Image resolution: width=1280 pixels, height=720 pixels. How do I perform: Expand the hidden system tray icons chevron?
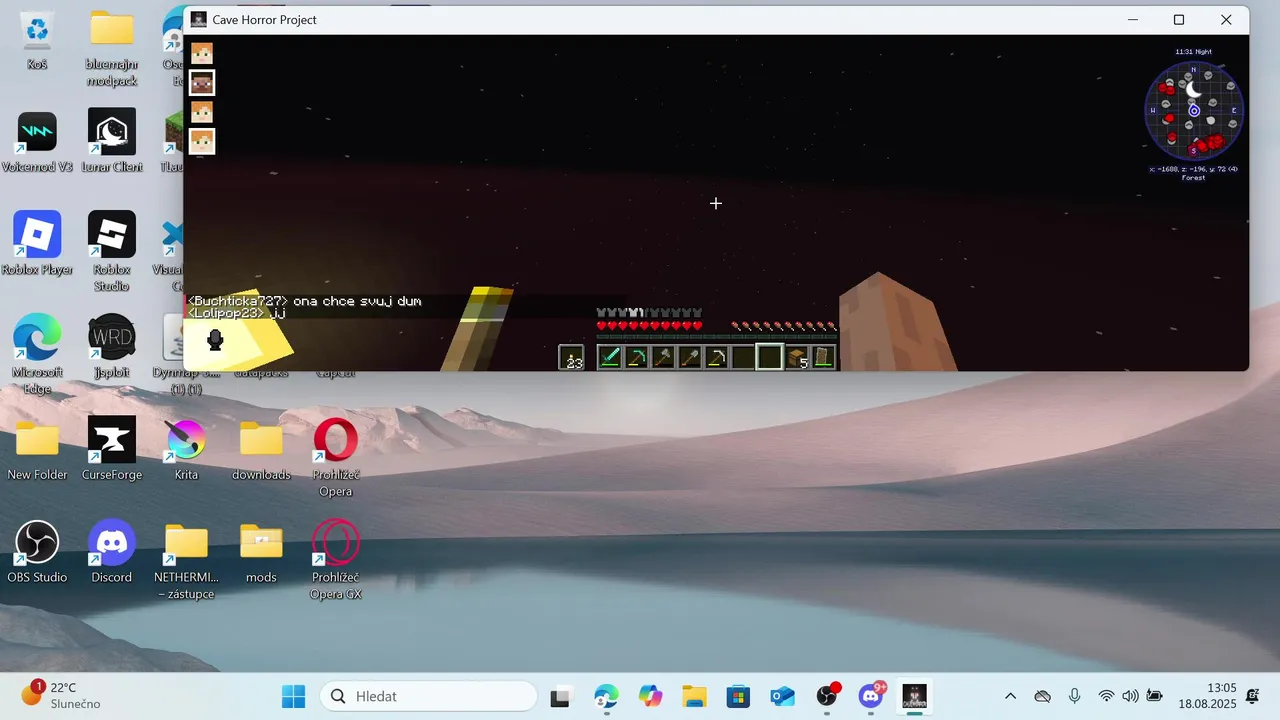coord(1010,696)
